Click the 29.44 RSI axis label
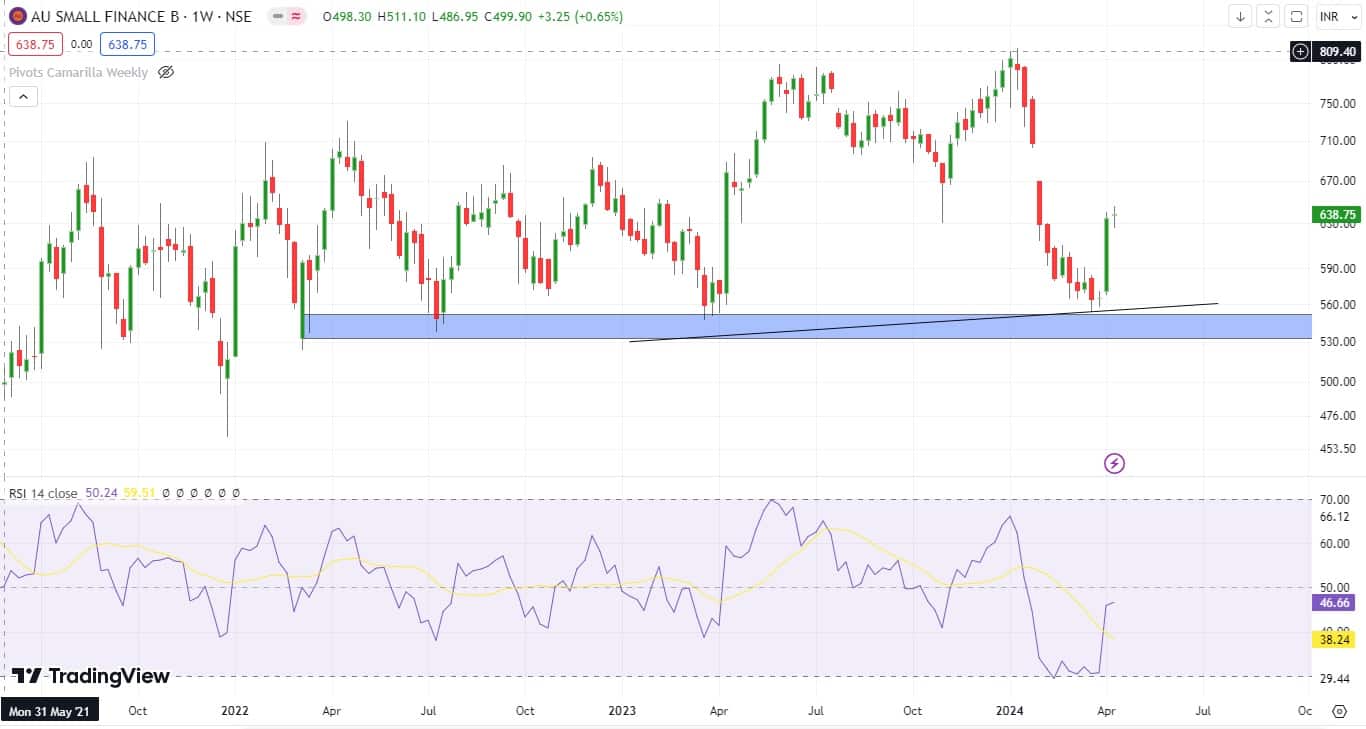 tap(1337, 678)
